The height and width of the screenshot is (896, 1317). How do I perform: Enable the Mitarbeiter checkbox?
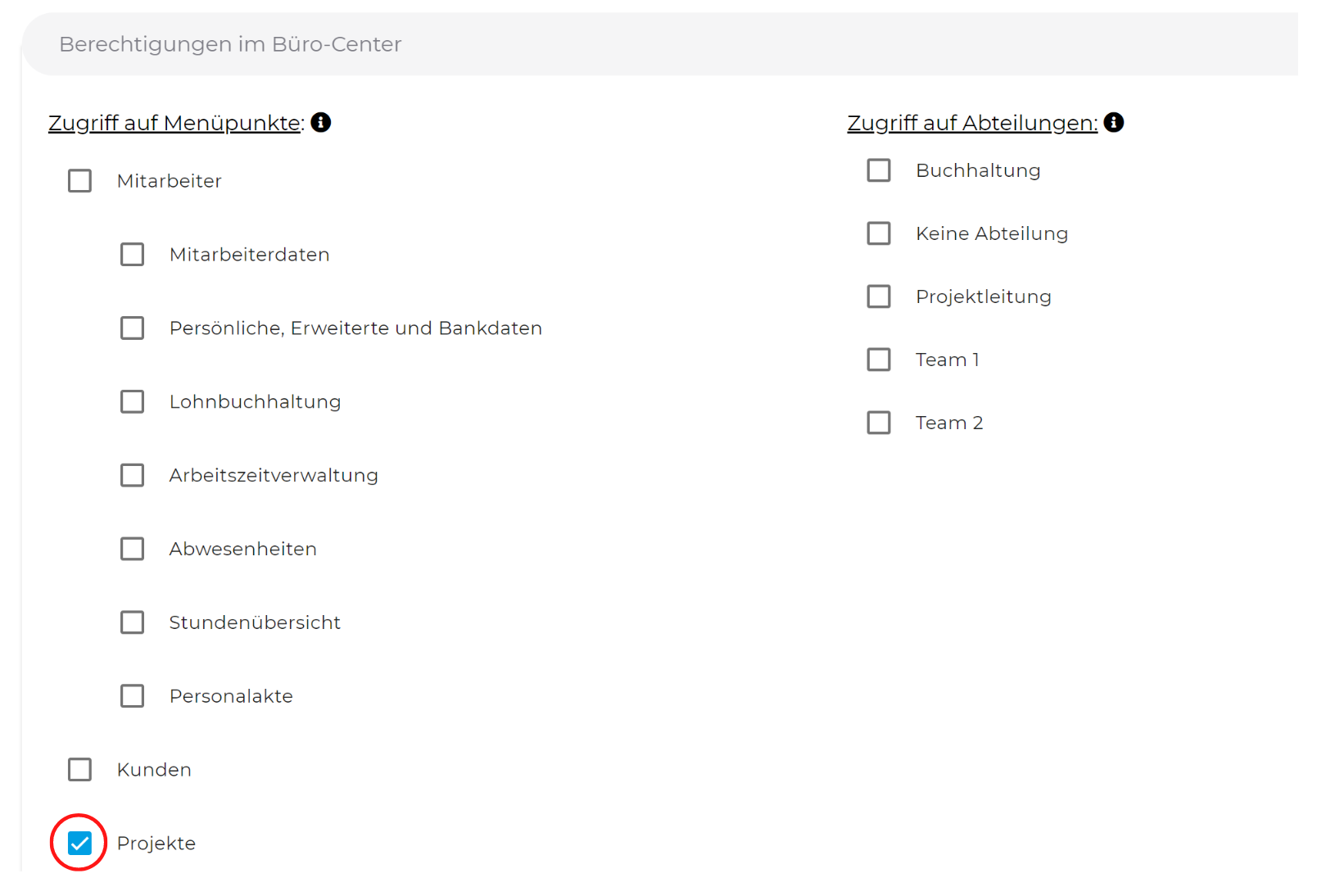[x=79, y=181]
